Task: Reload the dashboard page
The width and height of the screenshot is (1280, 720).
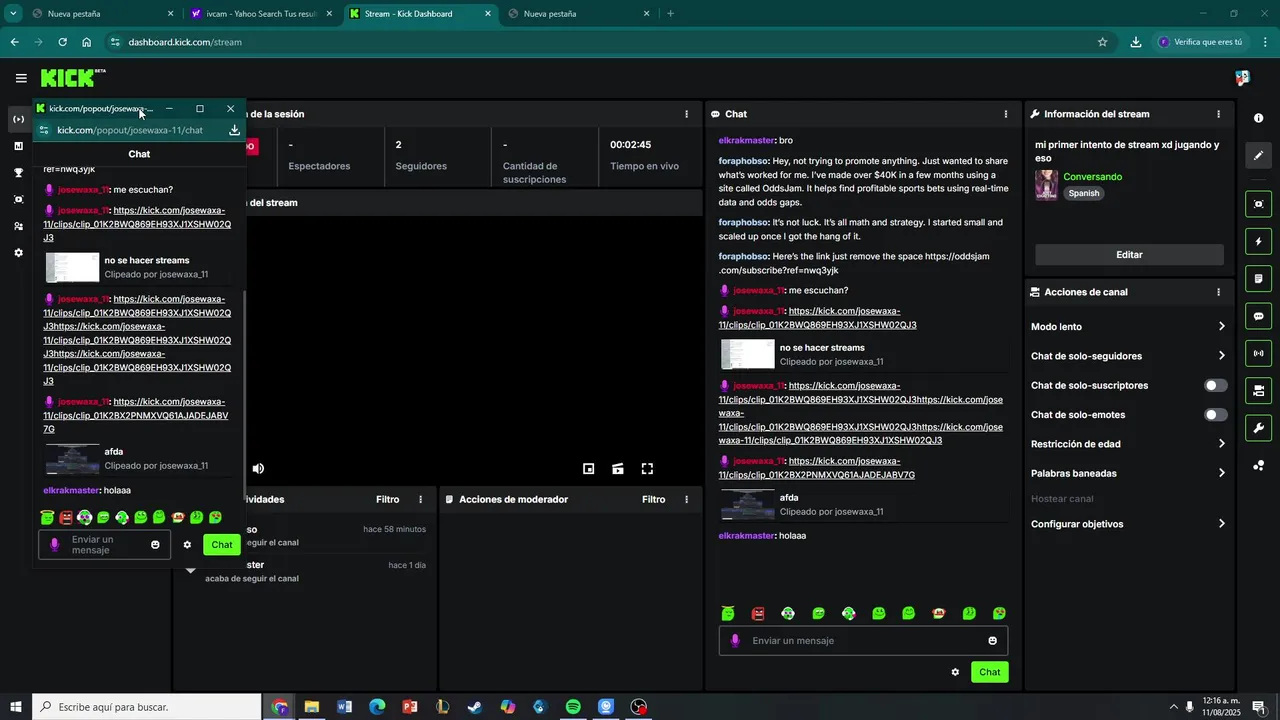Action: pyautogui.click(x=62, y=42)
